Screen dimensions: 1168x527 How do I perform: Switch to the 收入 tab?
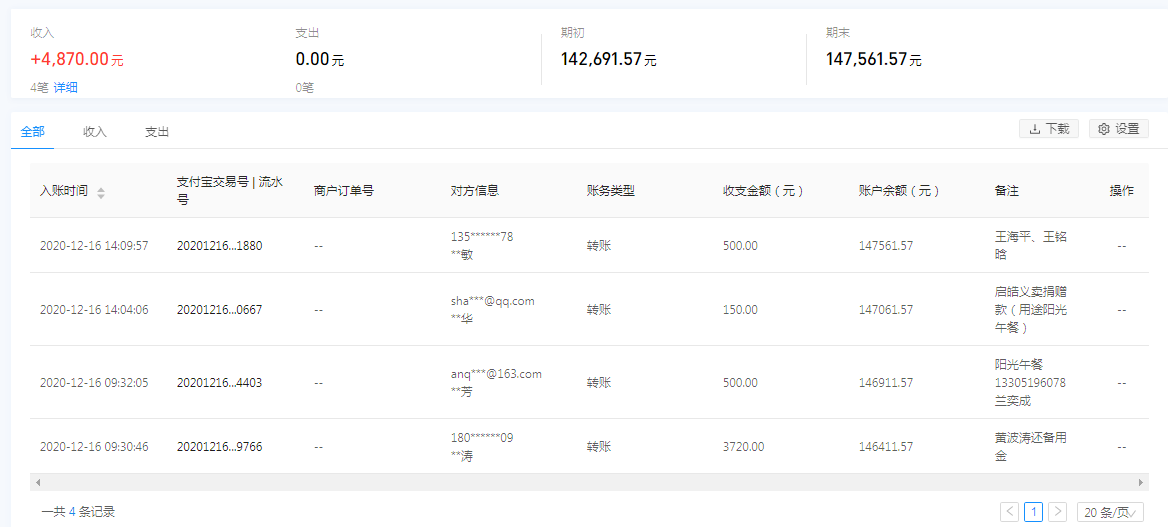coord(95,132)
